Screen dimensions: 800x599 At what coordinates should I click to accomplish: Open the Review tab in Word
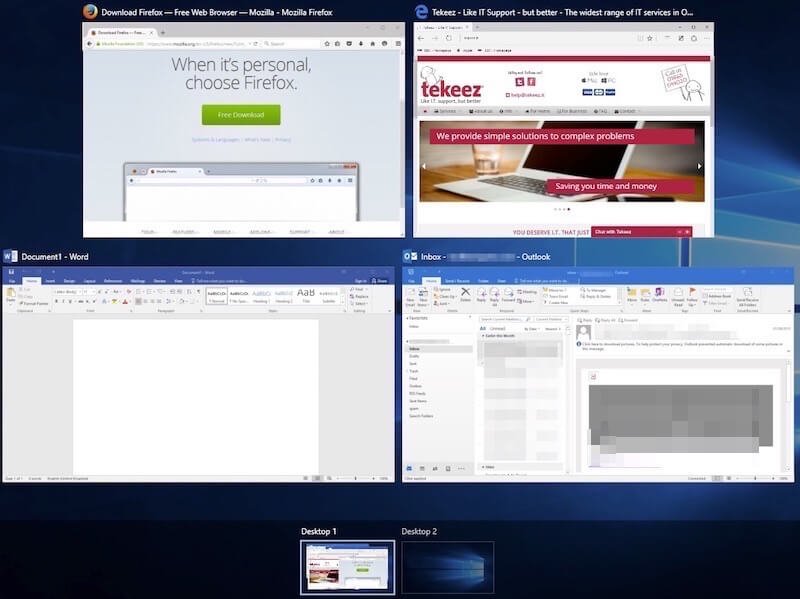click(160, 281)
